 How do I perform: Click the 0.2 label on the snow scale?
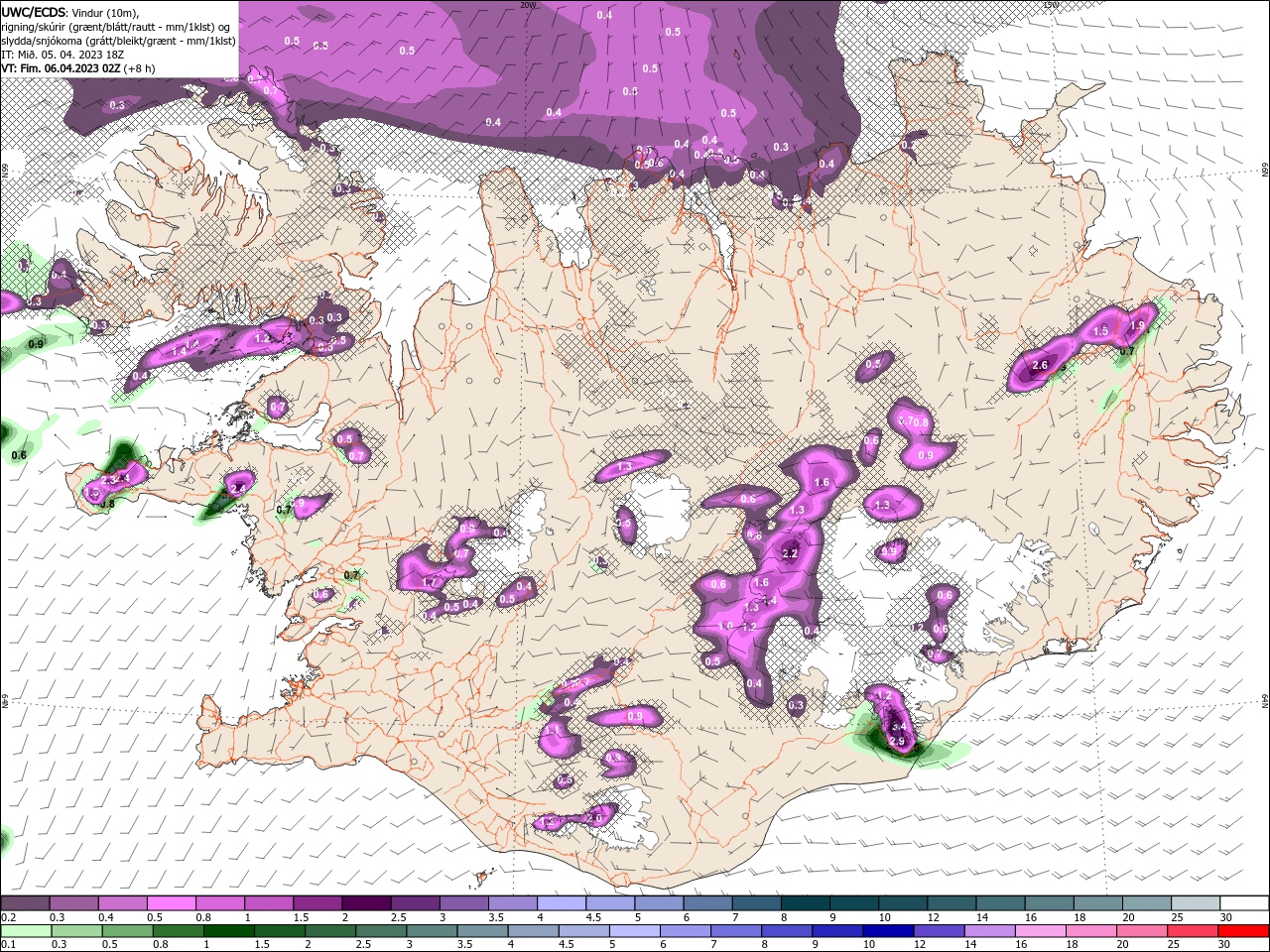tap(9, 918)
